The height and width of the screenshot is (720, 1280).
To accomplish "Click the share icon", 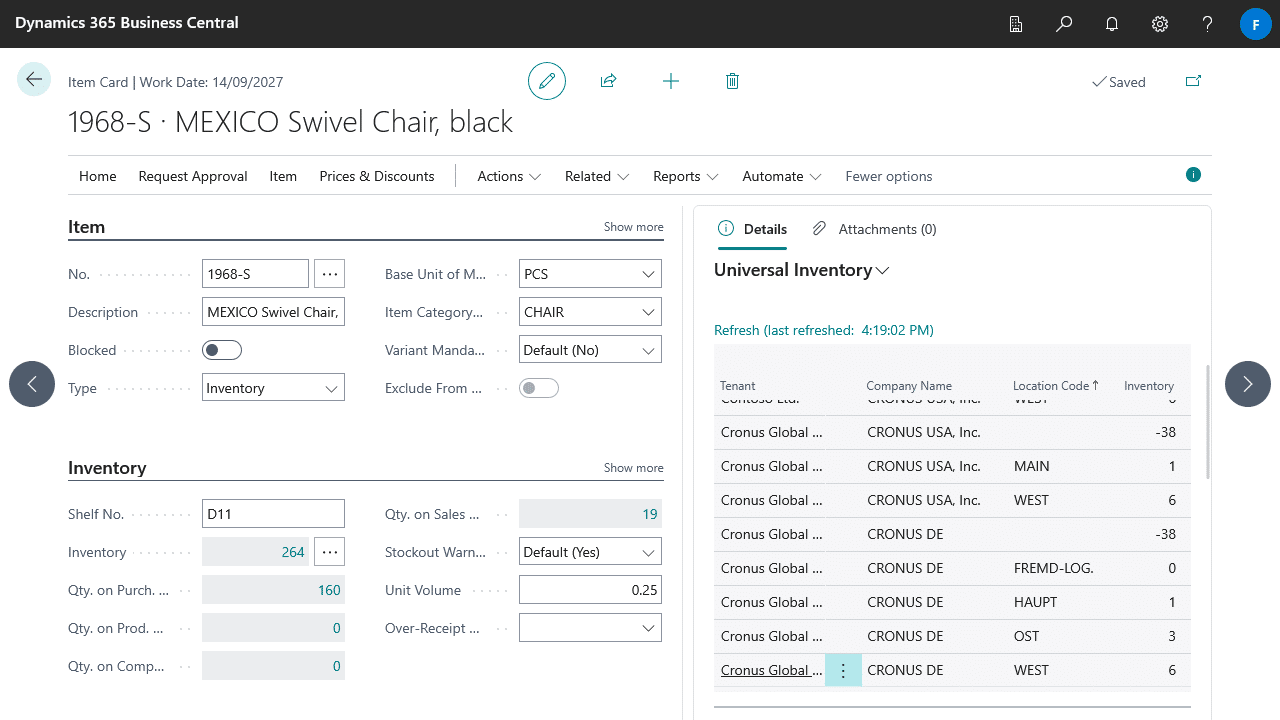I will pyautogui.click(x=608, y=81).
